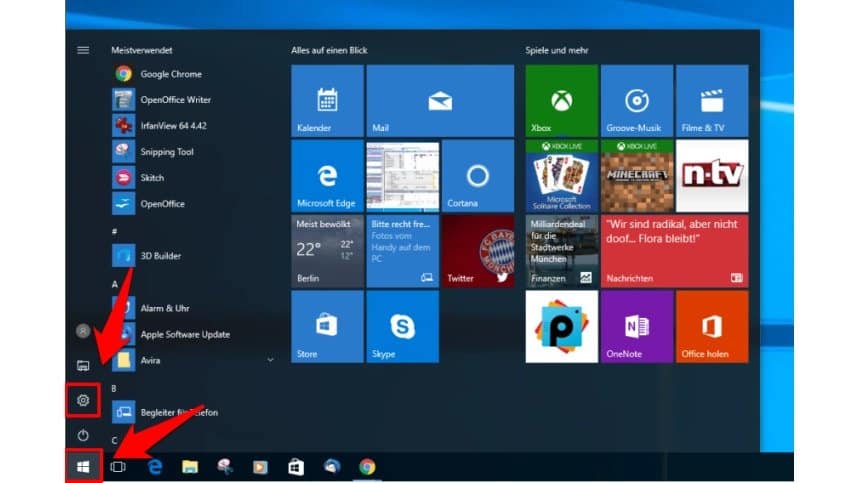
Task: Open the Minecraft game tile
Action: coord(636,176)
